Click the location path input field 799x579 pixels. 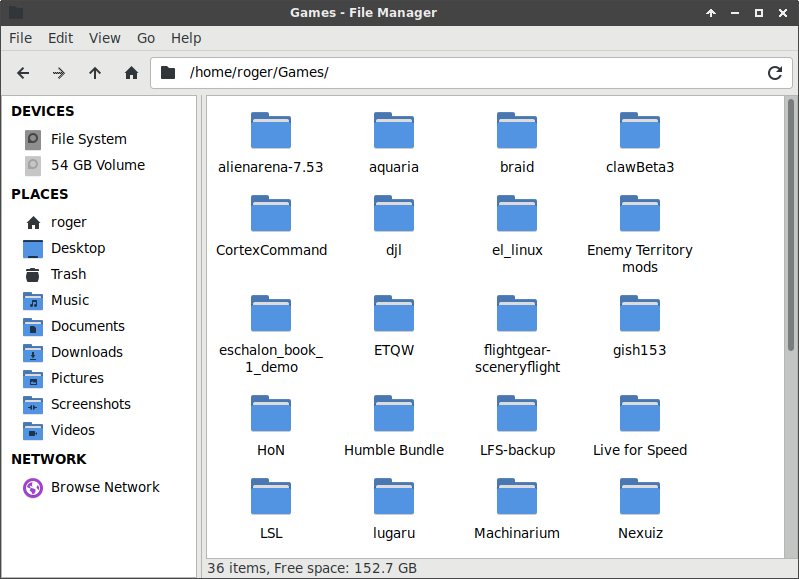click(470, 73)
